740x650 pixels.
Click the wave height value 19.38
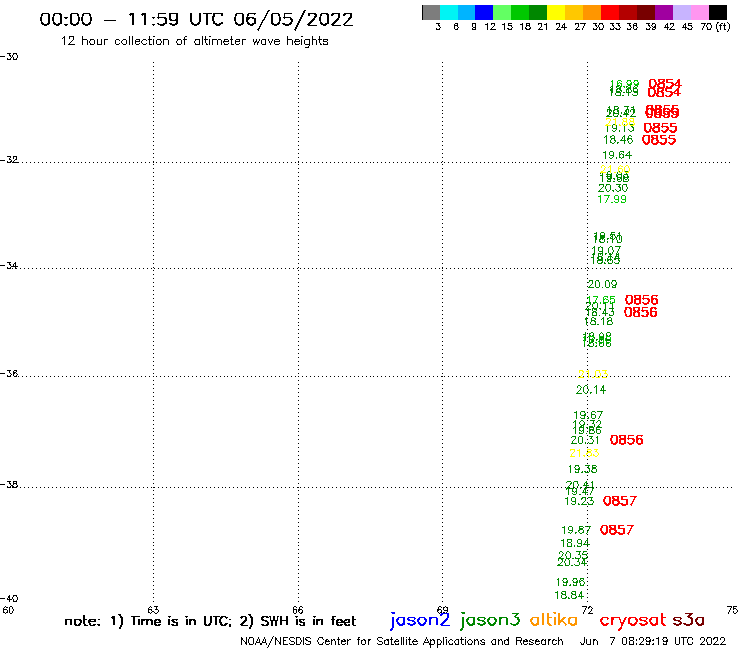(583, 469)
